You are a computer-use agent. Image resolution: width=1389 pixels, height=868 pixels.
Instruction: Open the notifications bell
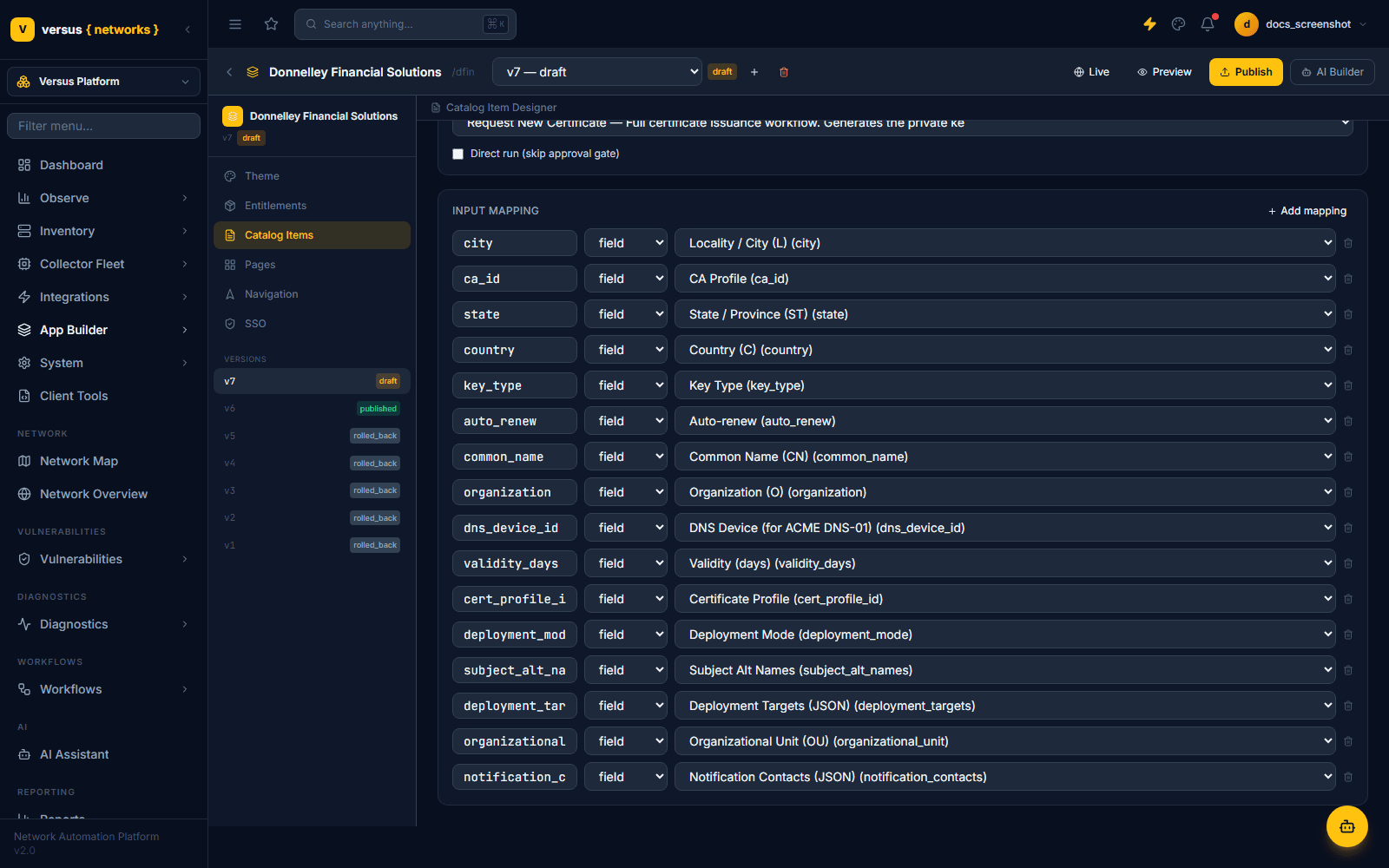(1208, 24)
